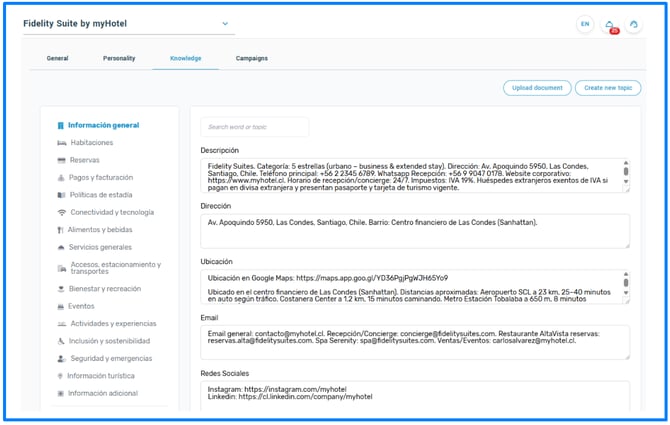
Task: Click the Search word or topic field
Action: tap(254, 127)
